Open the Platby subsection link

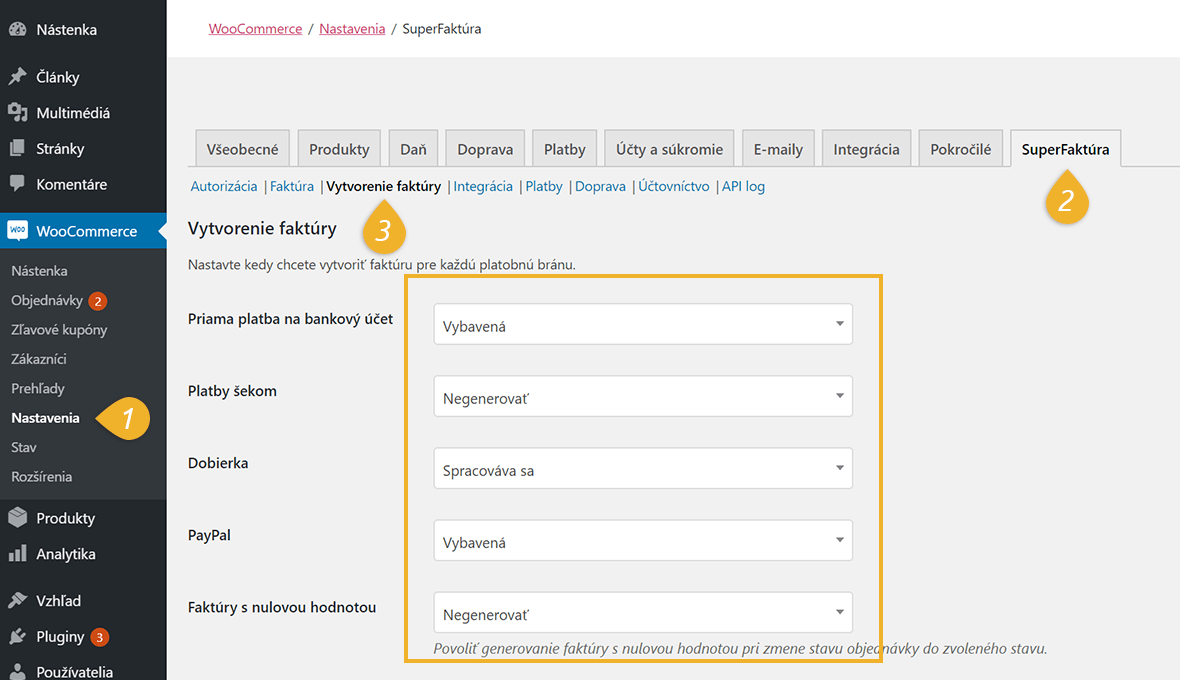(x=543, y=187)
